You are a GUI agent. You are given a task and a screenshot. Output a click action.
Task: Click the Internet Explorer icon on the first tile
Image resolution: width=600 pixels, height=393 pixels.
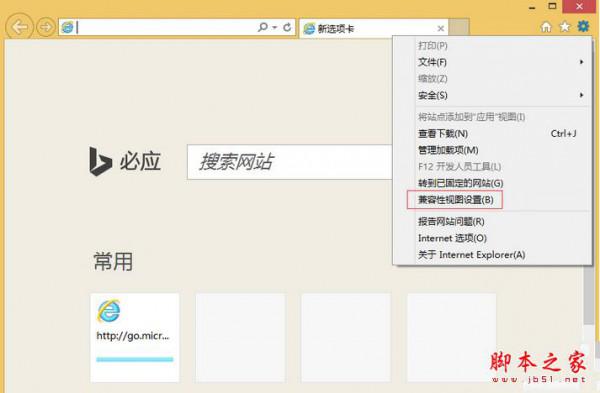tap(109, 311)
